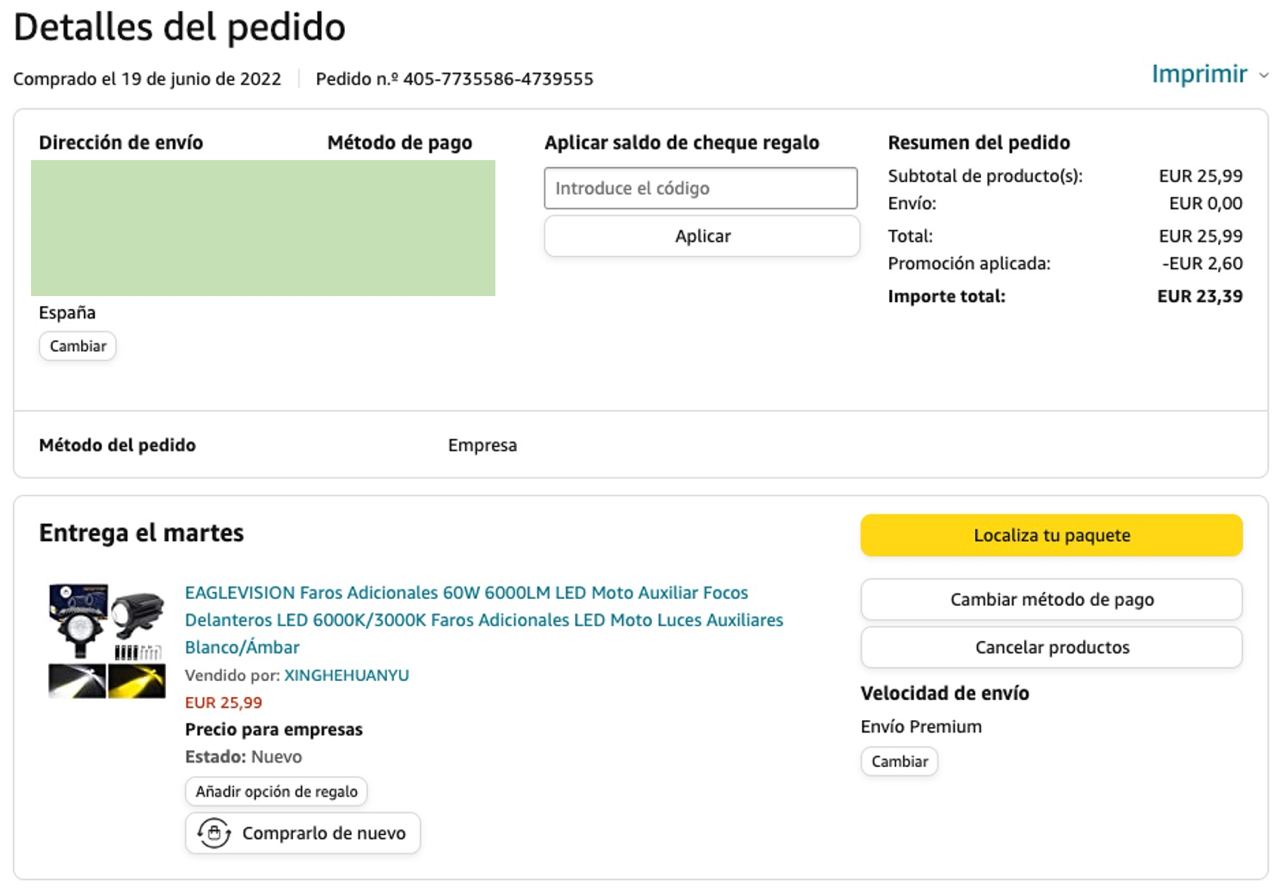Click the circular arrows buy-again icon
The height and width of the screenshot is (888, 1280).
(214, 833)
